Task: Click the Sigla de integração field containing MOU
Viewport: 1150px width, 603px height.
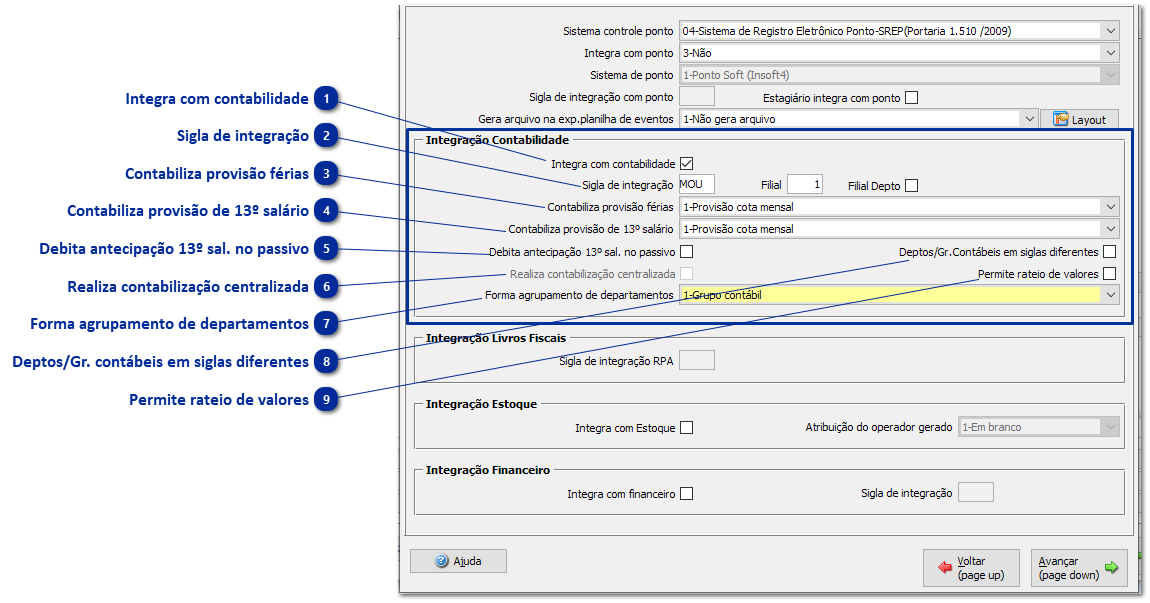Action: (x=697, y=184)
